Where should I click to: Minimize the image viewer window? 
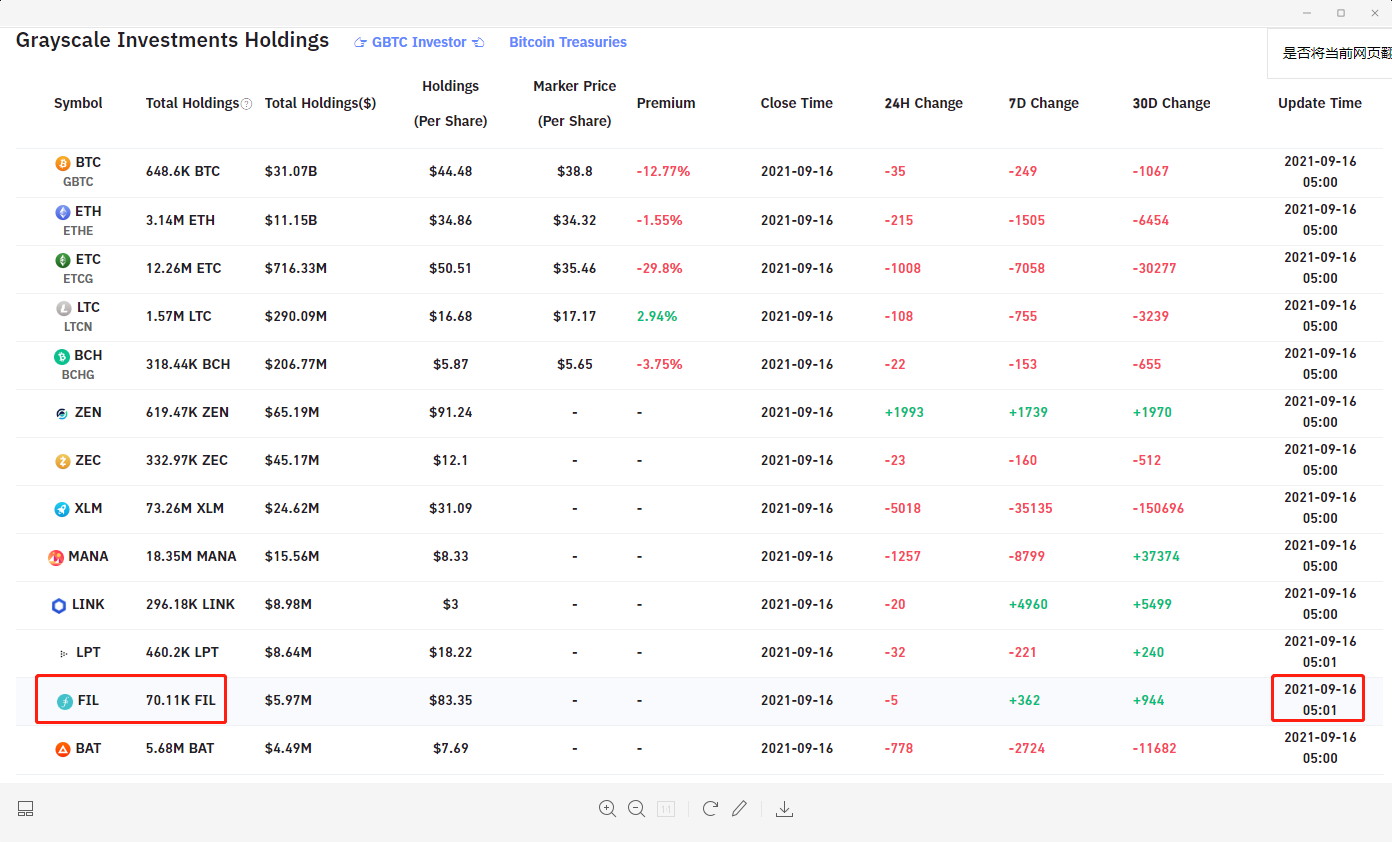click(x=1307, y=13)
